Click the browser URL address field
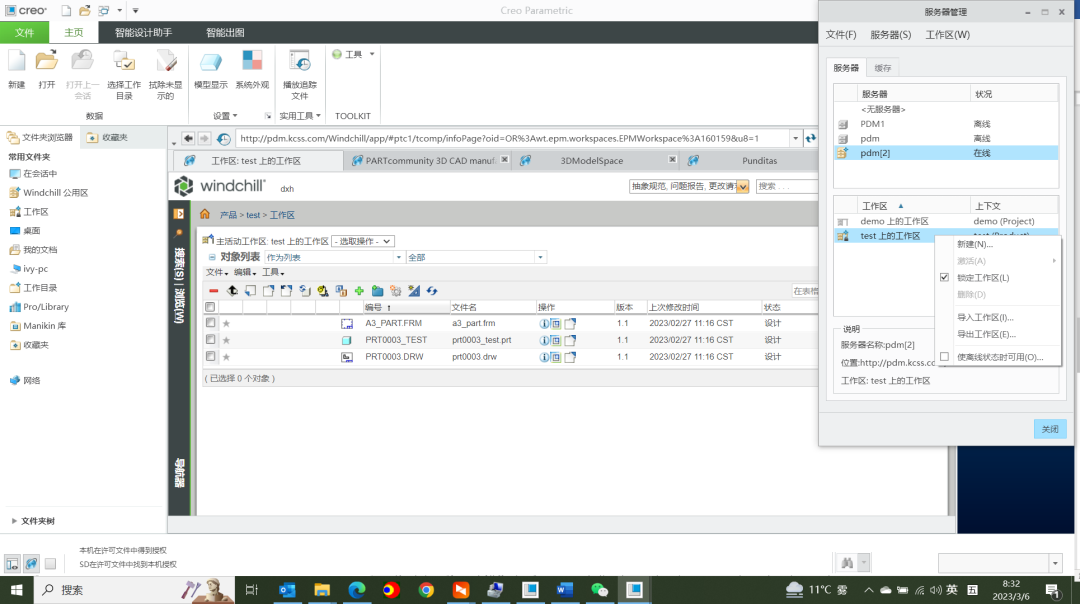The image size is (1080, 604). tap(512, 138)
